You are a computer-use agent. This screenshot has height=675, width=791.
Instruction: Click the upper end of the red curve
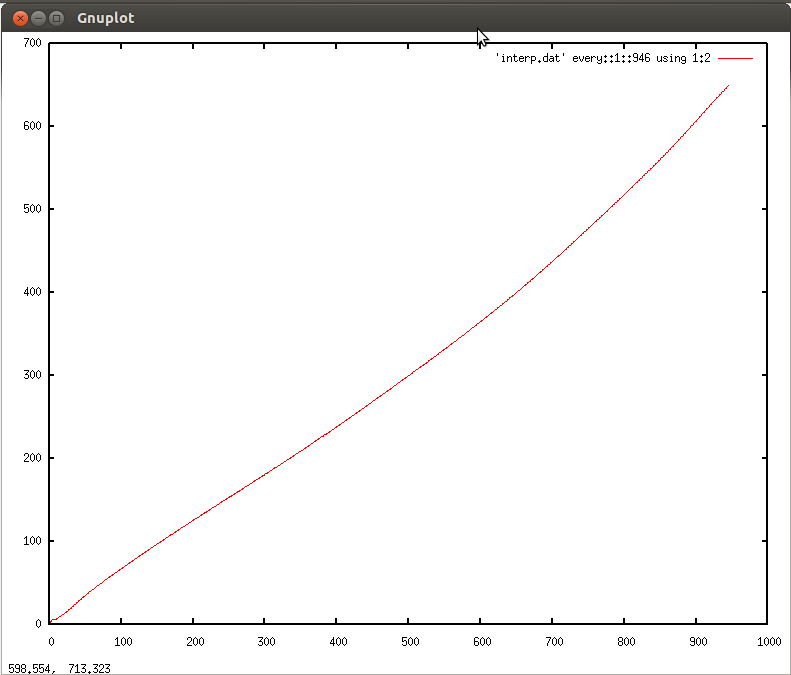point(728,86)
